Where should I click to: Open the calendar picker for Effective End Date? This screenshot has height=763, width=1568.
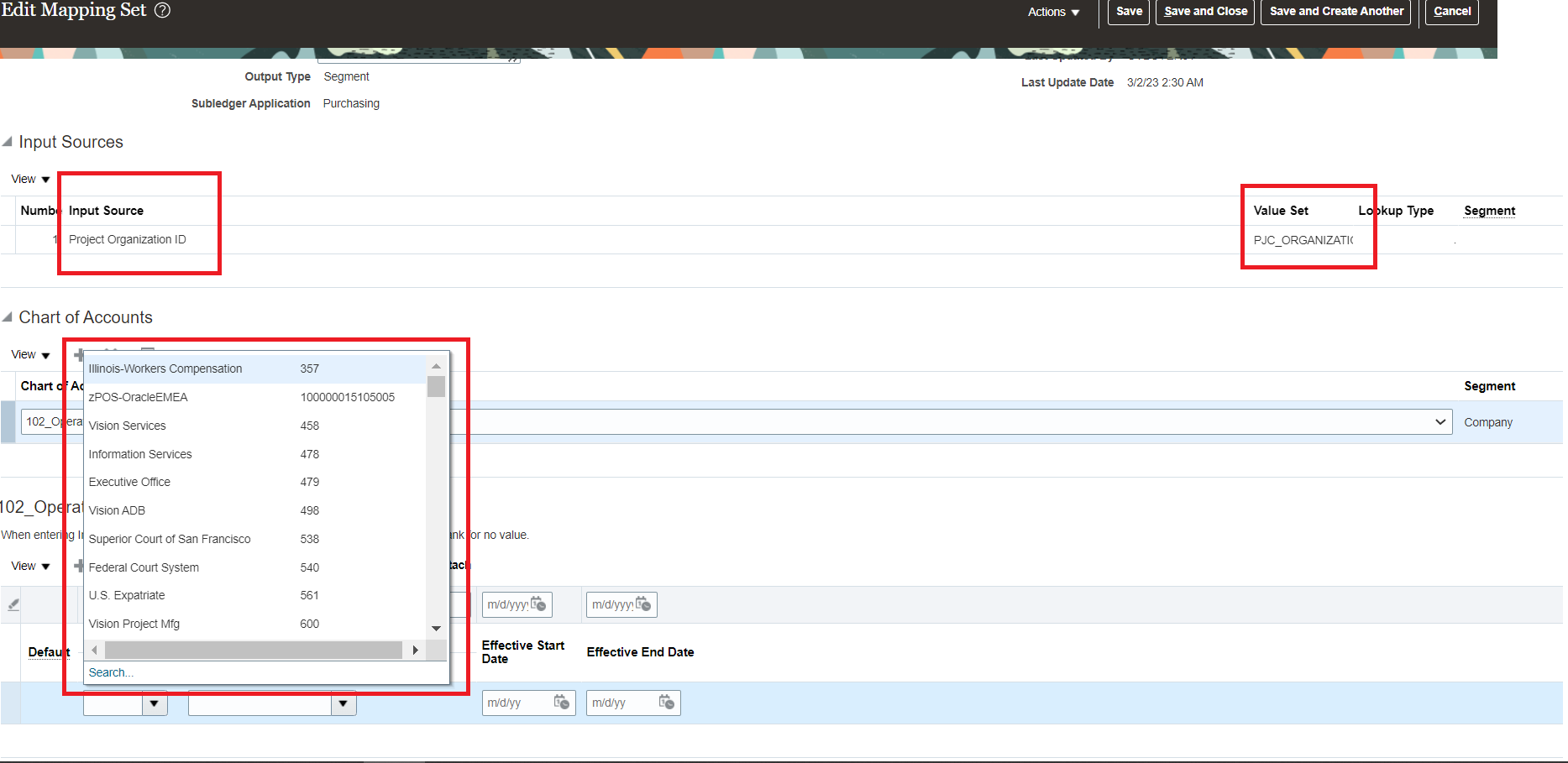click(x=665, y=703)
